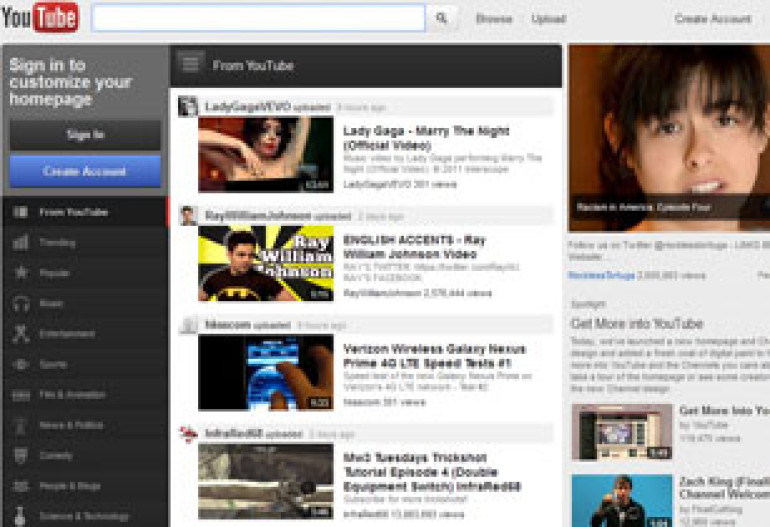The image size is (770, 527).
Task: Open the Sports category icon
Action: click(21, 364)
